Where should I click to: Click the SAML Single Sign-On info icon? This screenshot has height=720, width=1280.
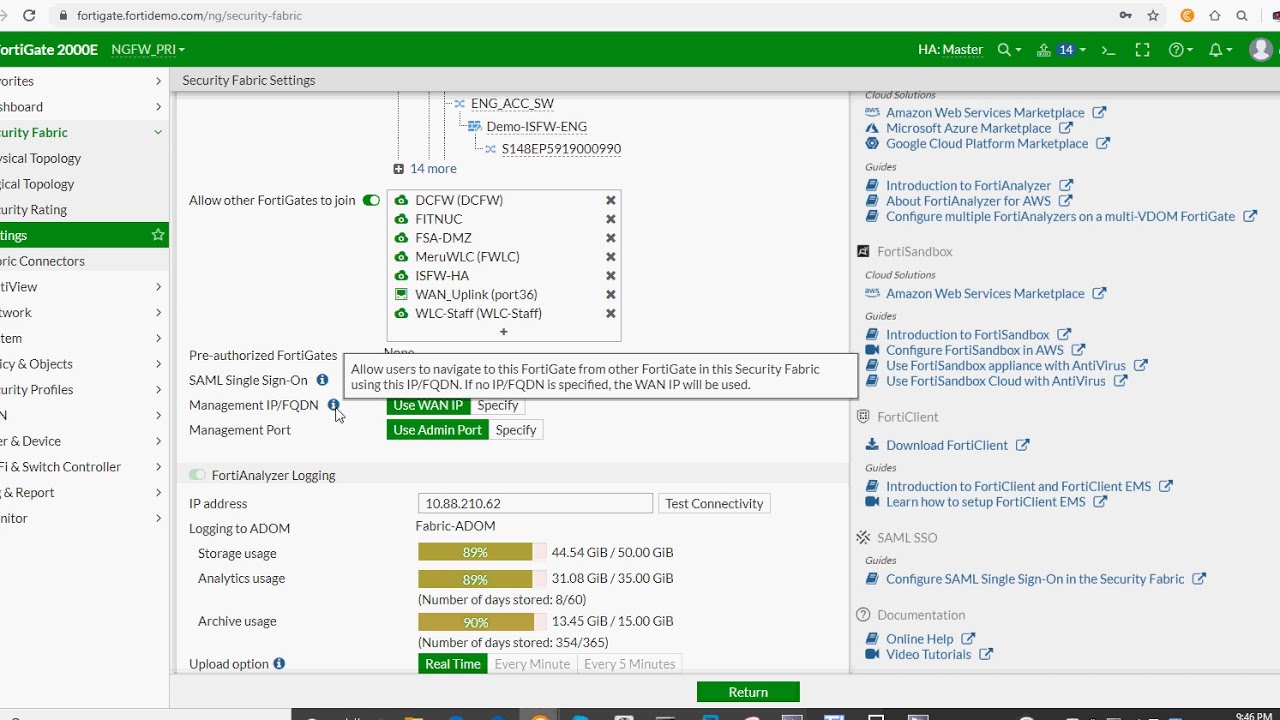pyautogui.click(x=322, y=380)
